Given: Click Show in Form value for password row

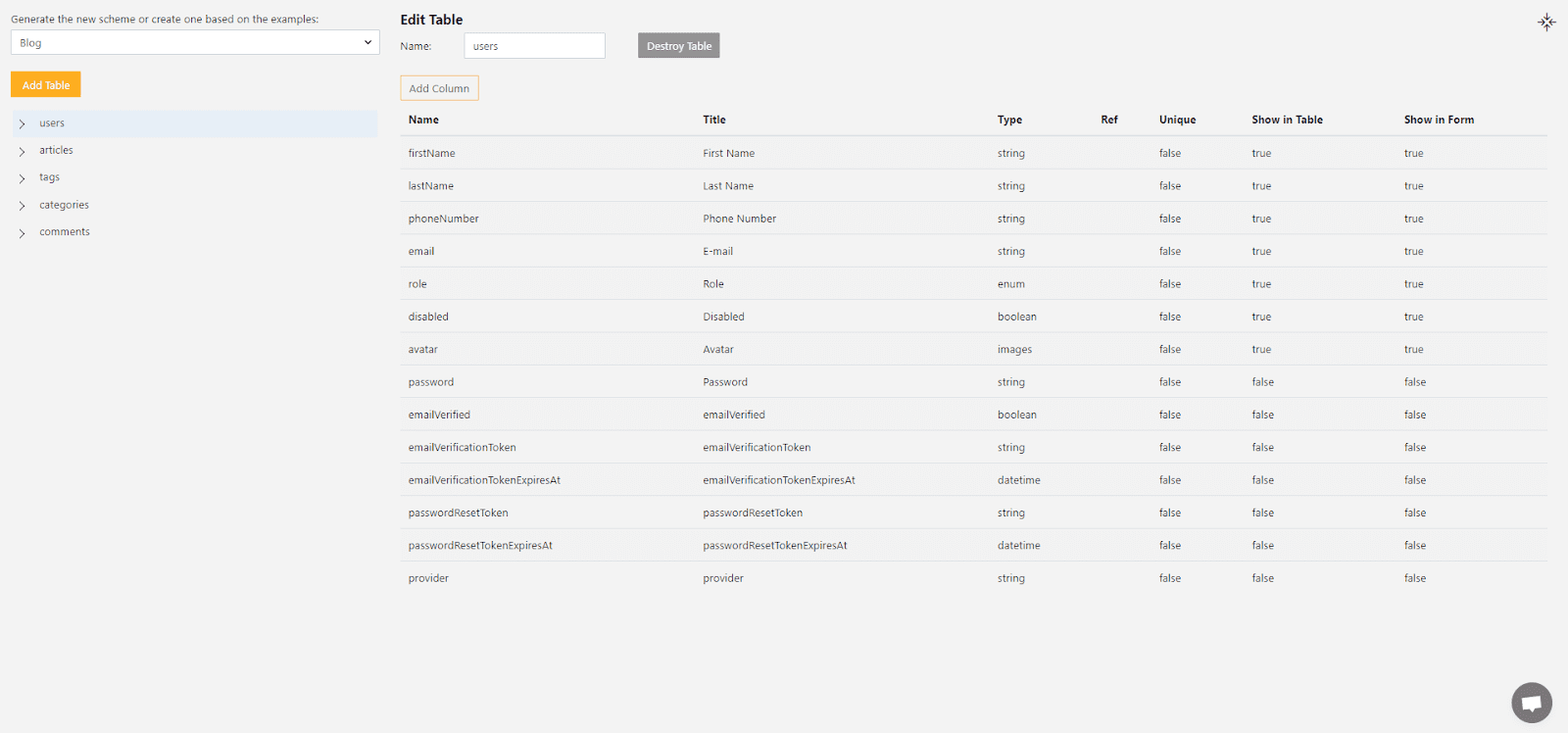Looking at the screenshot, I should (1415, 382).
